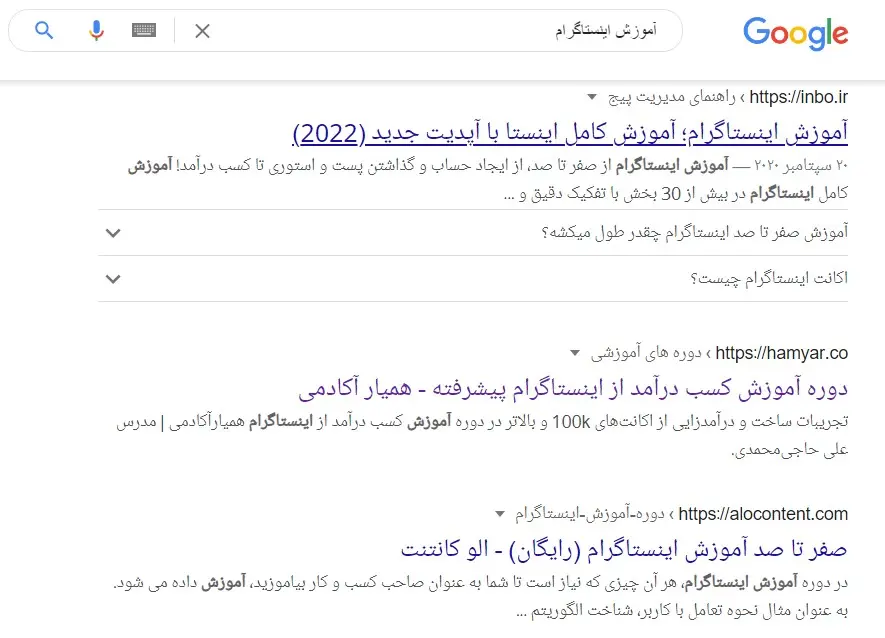
Task: Open the options arrow beside the inbo.ir result
Action: click(592, 98)
